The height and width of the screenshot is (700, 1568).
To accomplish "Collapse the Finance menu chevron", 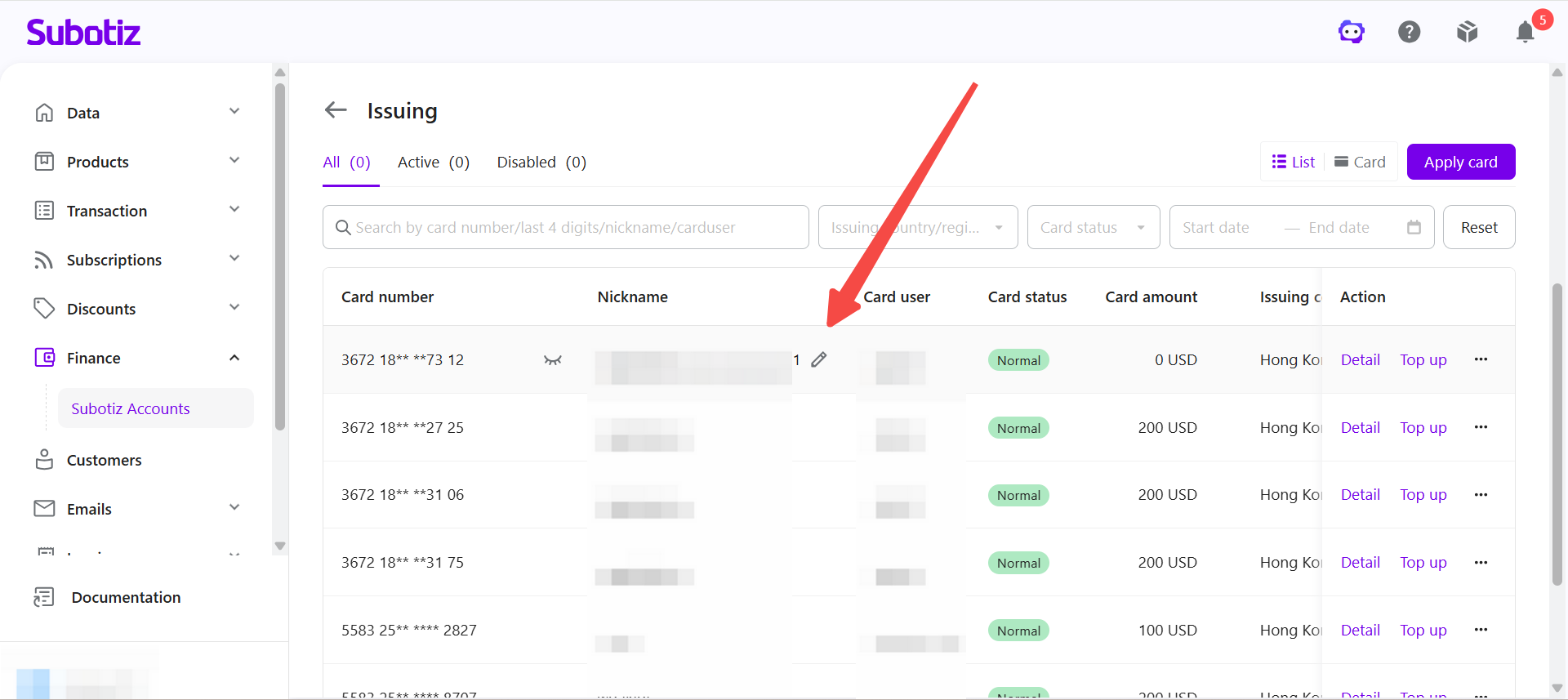I will 234,358.
